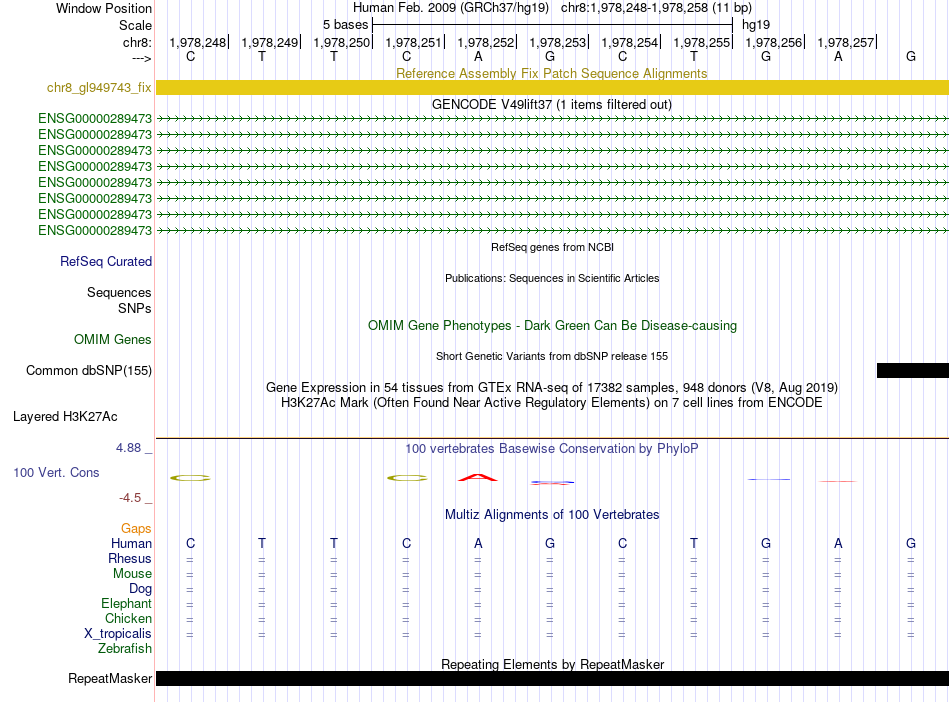Click the Dog species row label
The height and width of the screenshot is (702, 950).
click(140, 589)
